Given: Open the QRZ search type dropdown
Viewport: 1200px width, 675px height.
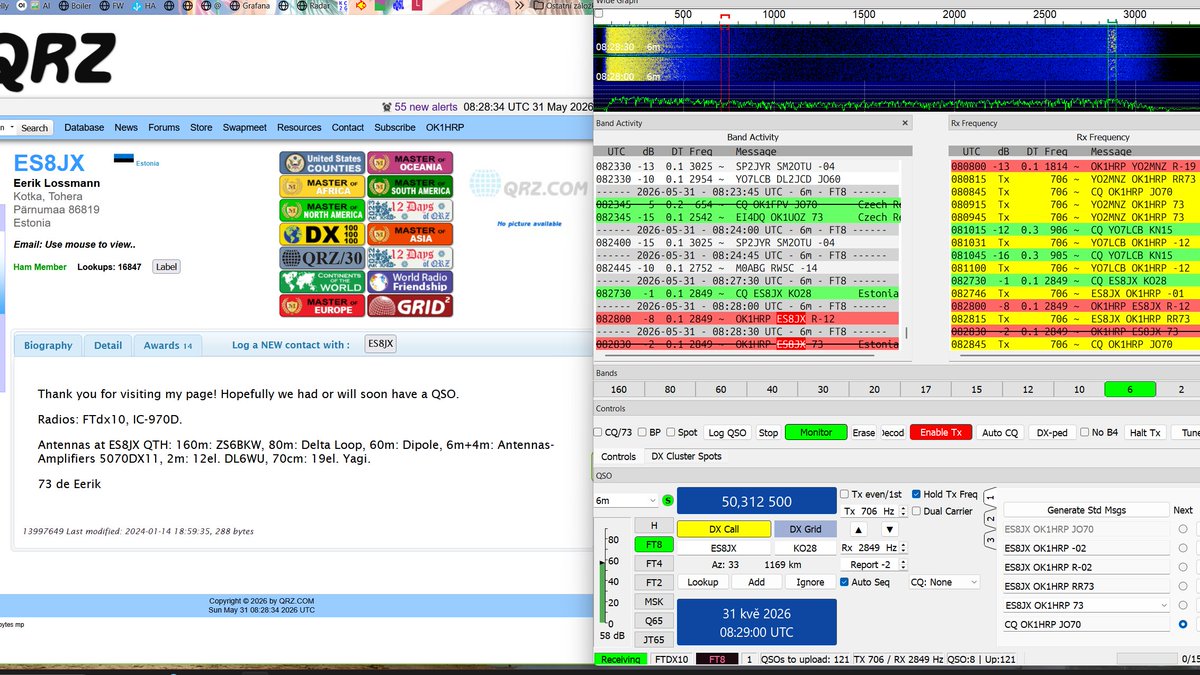Looking at the screenshot, I should click(x=9, y=128).
